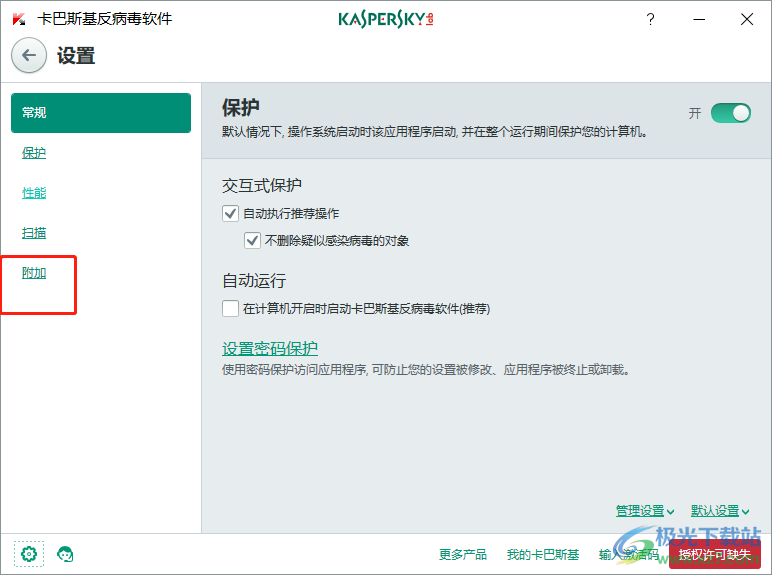Open the settings gear icon
The image size is (772, 575).
coord(29,554)
